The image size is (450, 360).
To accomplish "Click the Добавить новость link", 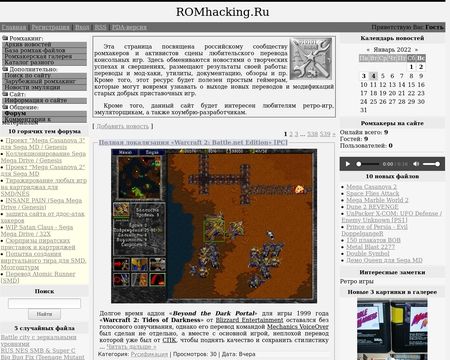I will [122, 126].
